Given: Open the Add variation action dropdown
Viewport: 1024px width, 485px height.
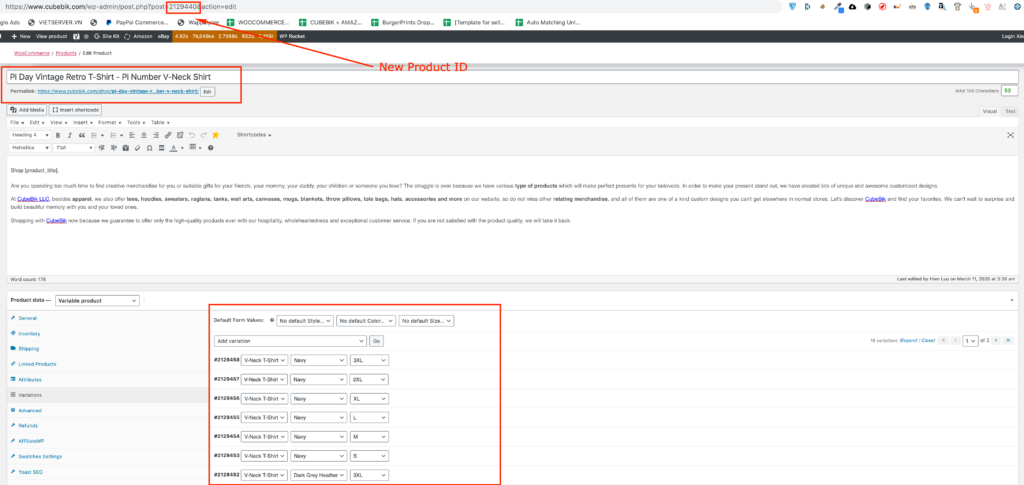Looking at the screenshot, I should 290,341.
